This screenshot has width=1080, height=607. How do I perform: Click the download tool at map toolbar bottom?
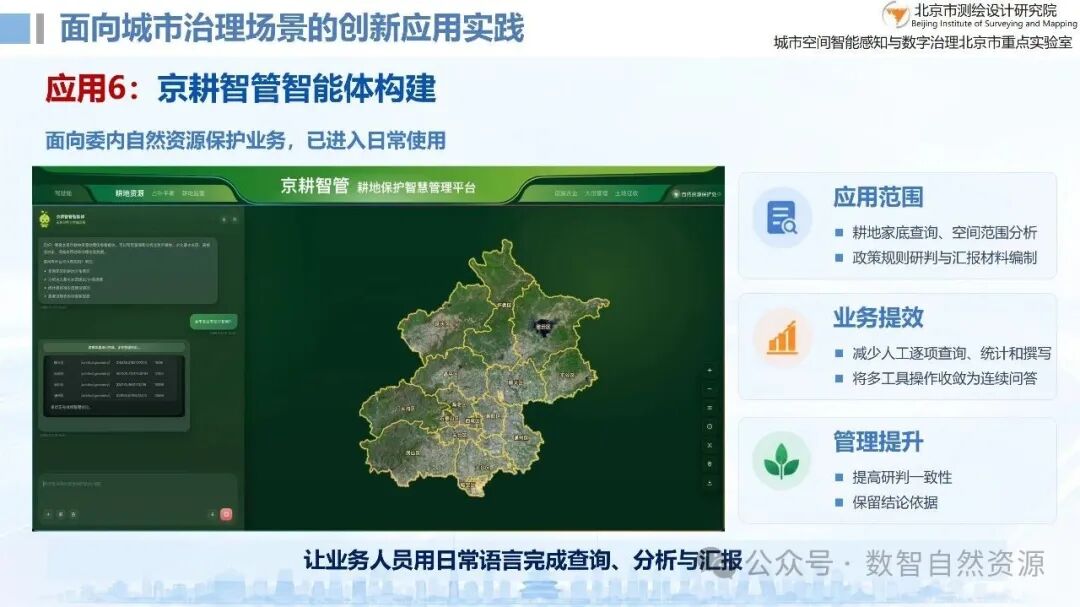click(709, 483)
